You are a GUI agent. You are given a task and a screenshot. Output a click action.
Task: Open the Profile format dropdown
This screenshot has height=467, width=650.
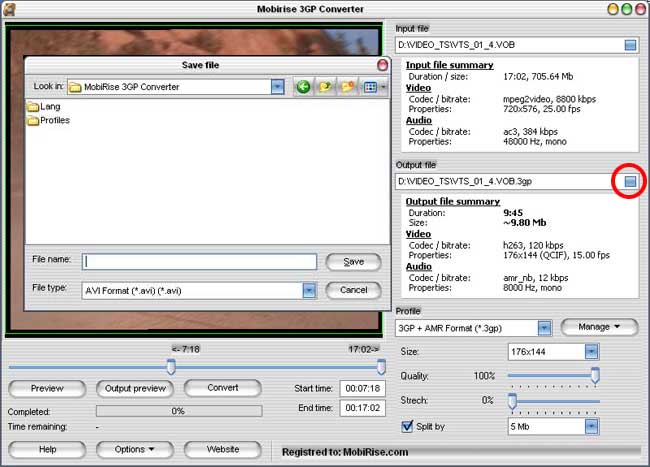click(544, 328)
